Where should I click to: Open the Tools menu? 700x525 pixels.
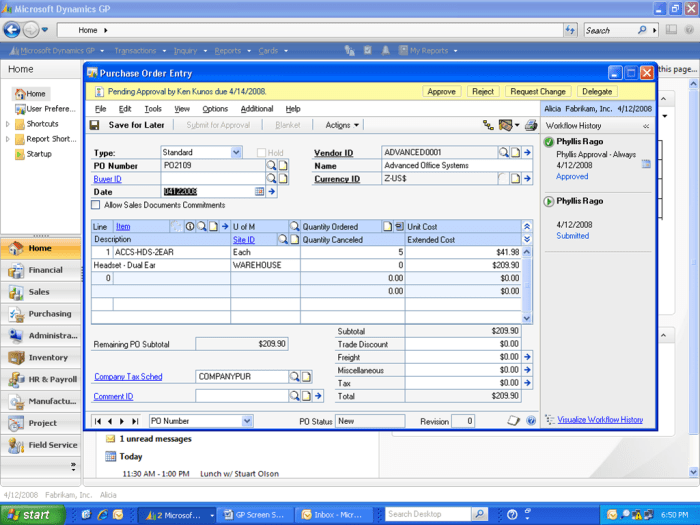(153, 108)
